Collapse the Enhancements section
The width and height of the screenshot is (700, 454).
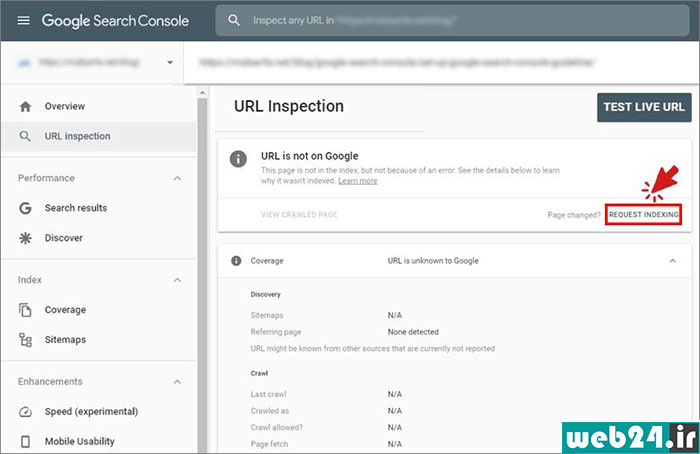pyautogui.click(x=177, y=382)
